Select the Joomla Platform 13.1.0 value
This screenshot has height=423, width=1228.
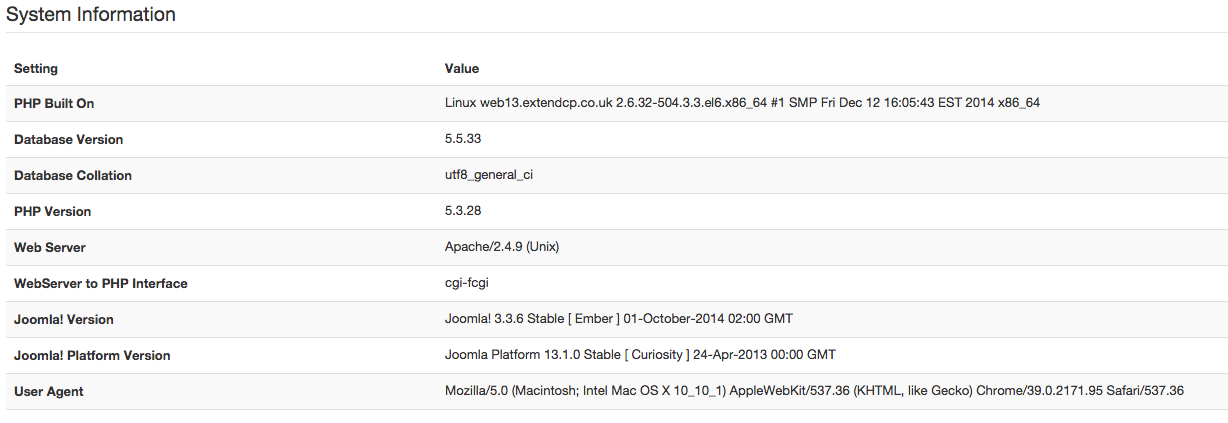pyautogui.click(x=640, y=355)
